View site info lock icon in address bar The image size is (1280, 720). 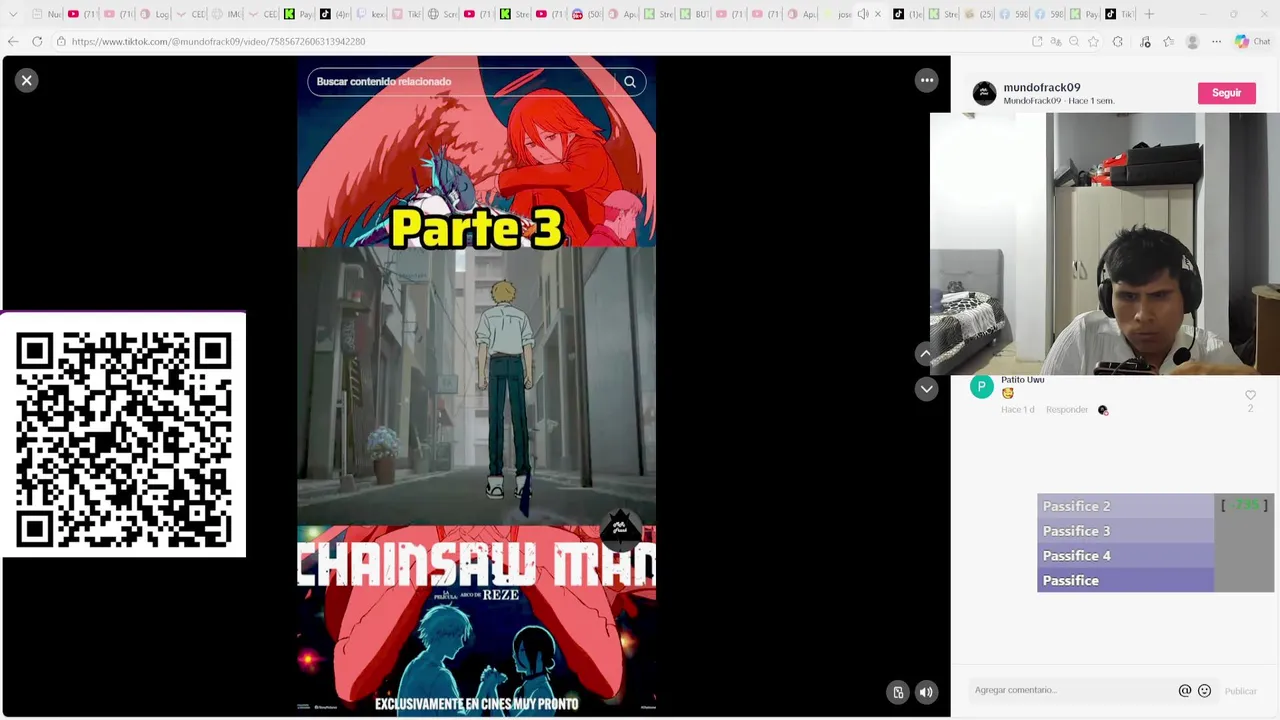coord(61,42)
